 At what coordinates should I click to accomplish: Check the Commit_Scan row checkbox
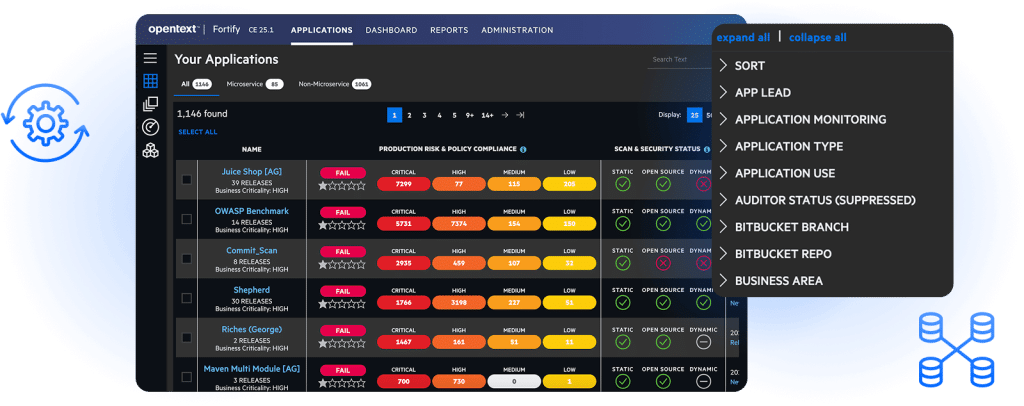(187, 258)
